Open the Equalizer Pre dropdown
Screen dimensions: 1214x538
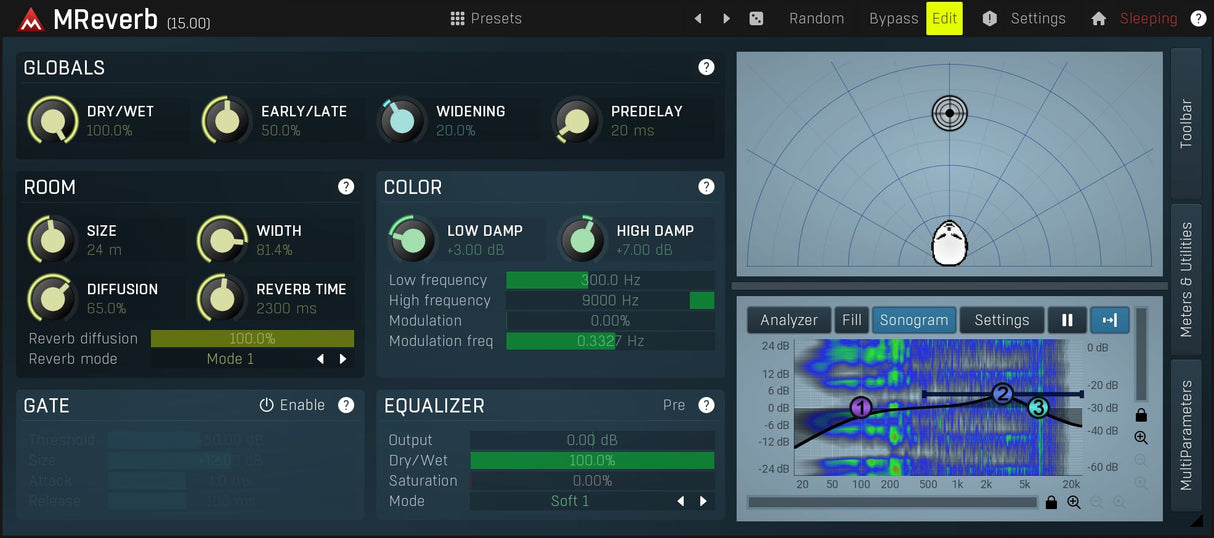click(x=674, y=405)
